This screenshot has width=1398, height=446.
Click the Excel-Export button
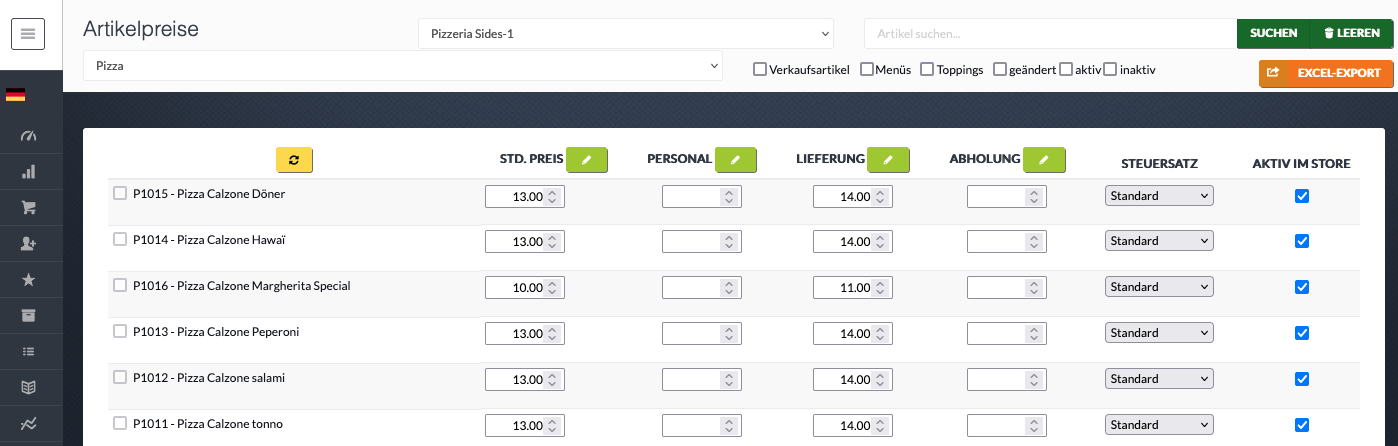1325,73
